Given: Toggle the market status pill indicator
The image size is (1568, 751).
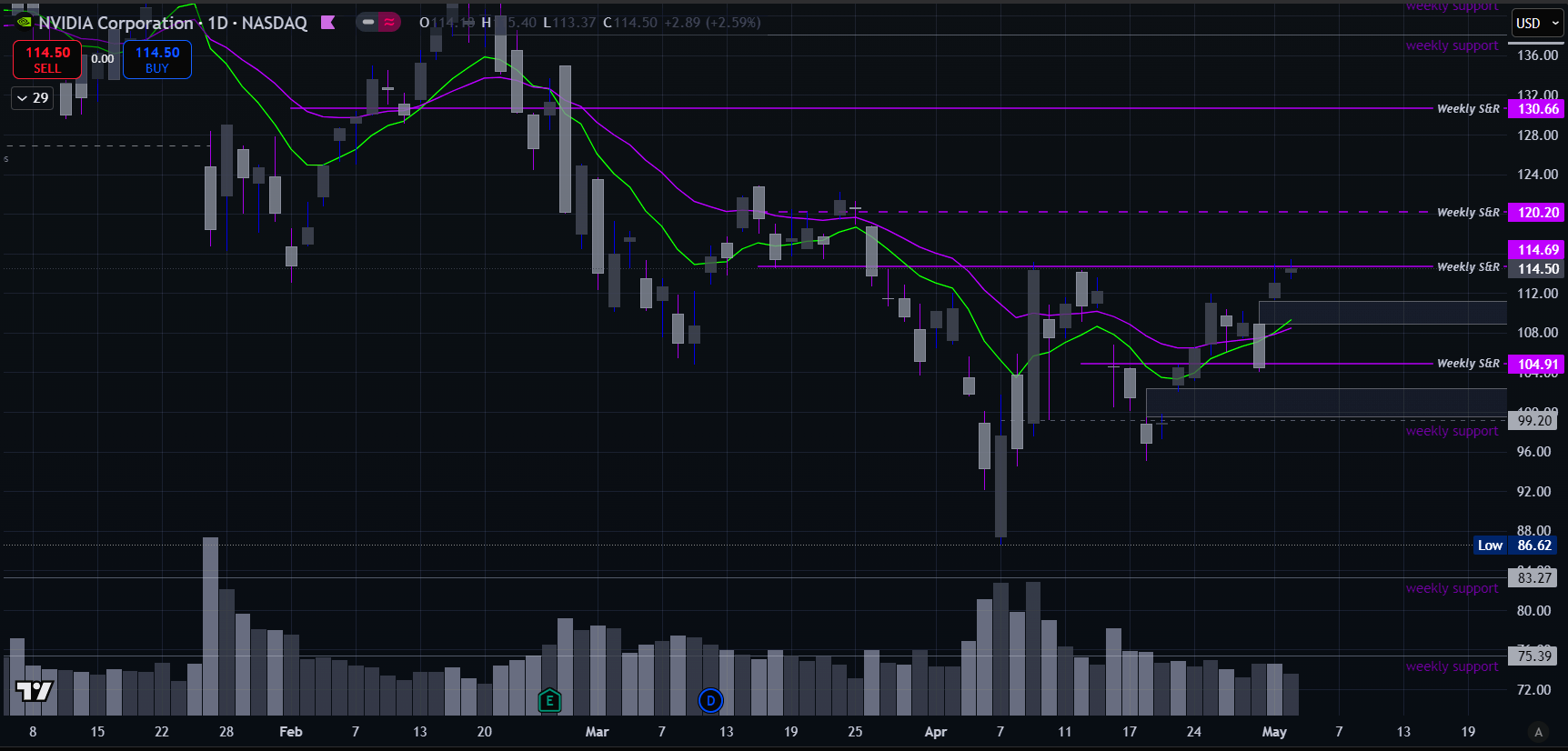Looking at the screenshot, I should click(x=378, y=22).
